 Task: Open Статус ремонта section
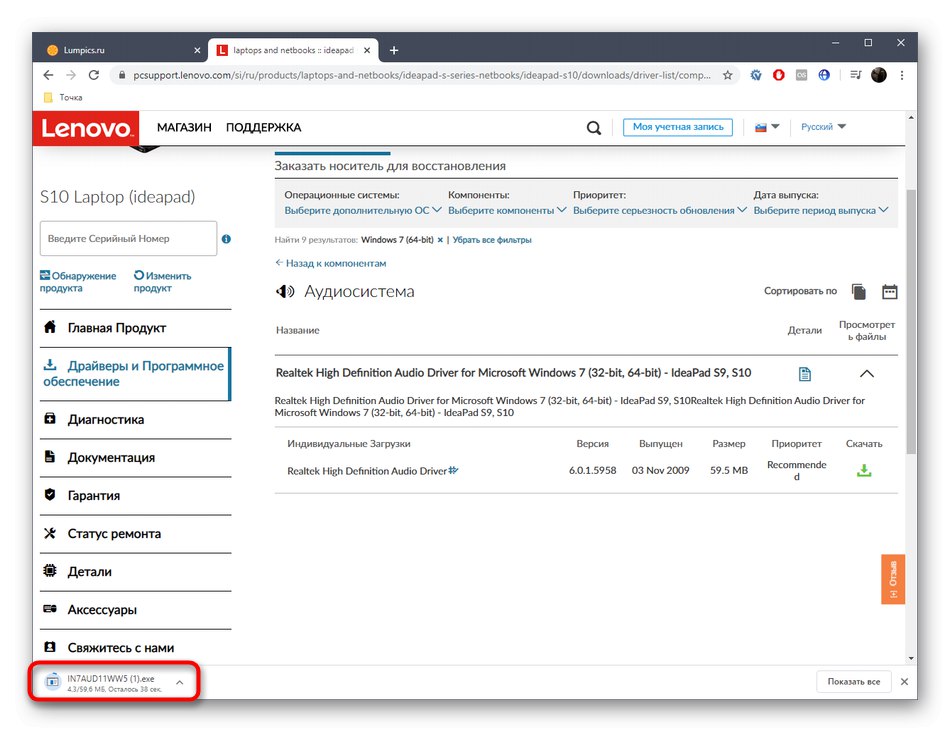(x=136, y=534)
